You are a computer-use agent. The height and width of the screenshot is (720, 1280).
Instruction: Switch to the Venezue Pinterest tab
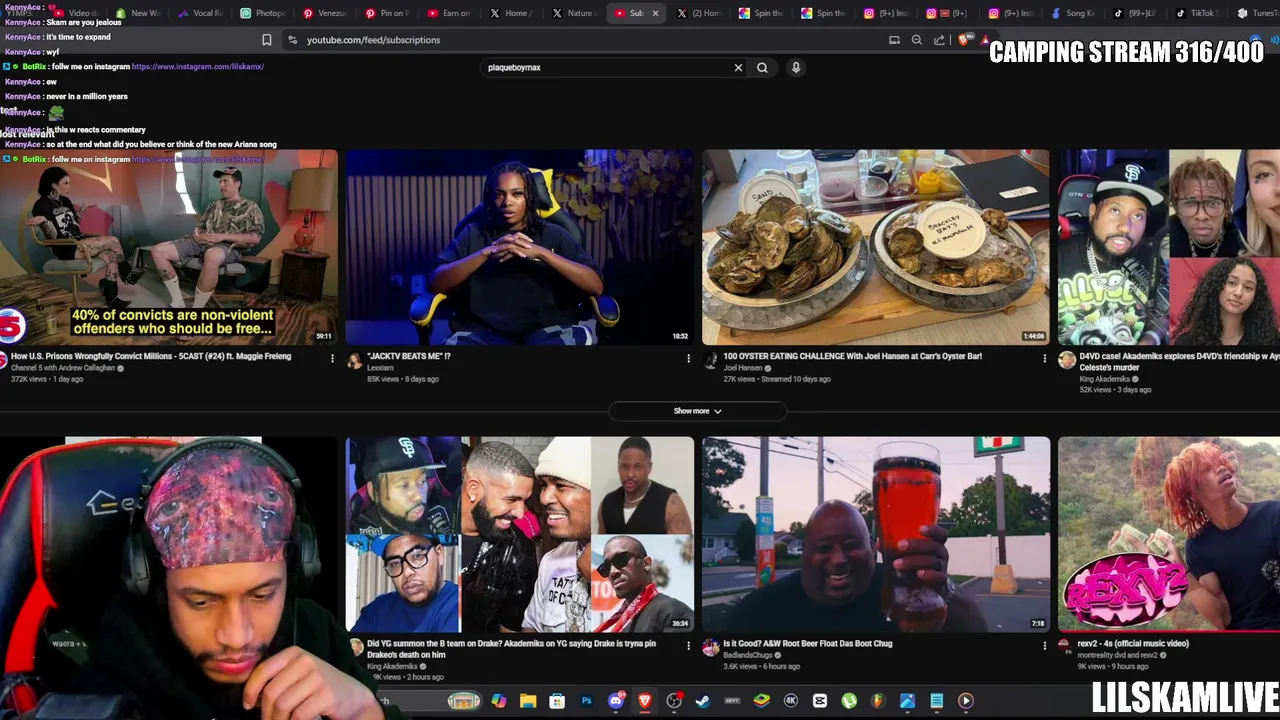326,13
